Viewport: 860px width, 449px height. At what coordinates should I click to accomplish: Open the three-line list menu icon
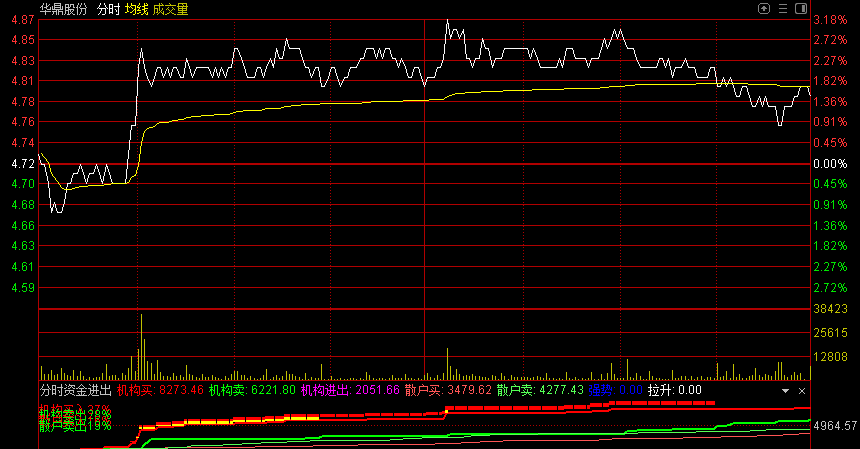(x=784, y=8)
